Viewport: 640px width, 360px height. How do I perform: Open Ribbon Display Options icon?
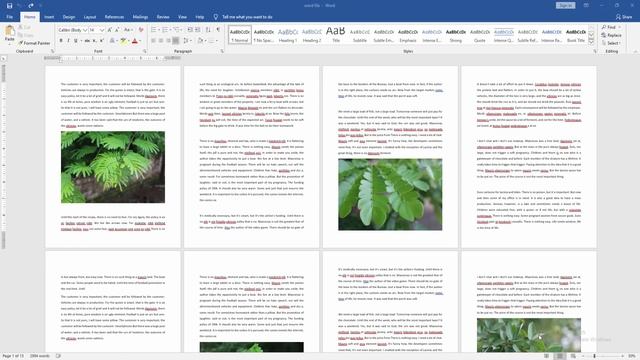[x=586, y=5]
